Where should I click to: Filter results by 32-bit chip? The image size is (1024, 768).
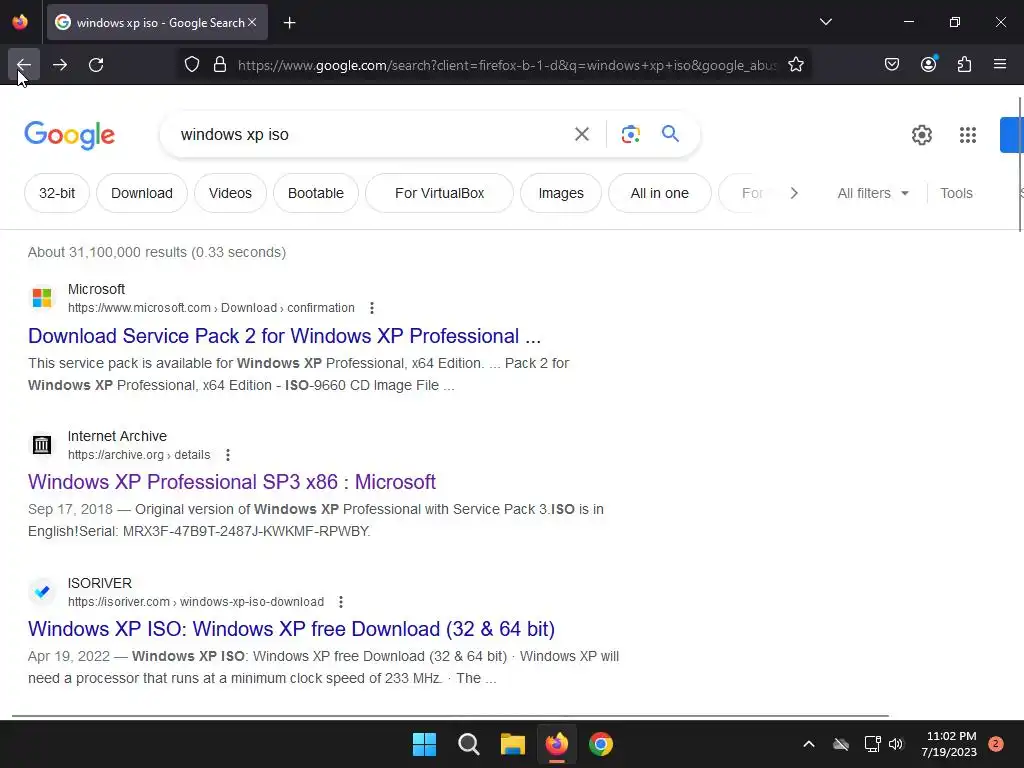57,193
